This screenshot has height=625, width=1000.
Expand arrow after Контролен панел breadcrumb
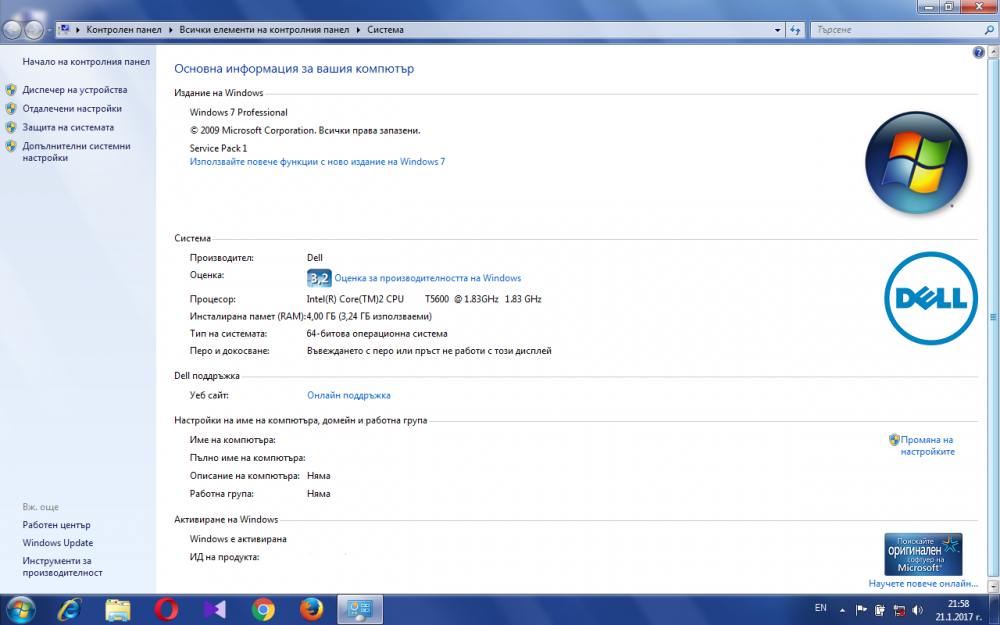click(x=170, y=29)
